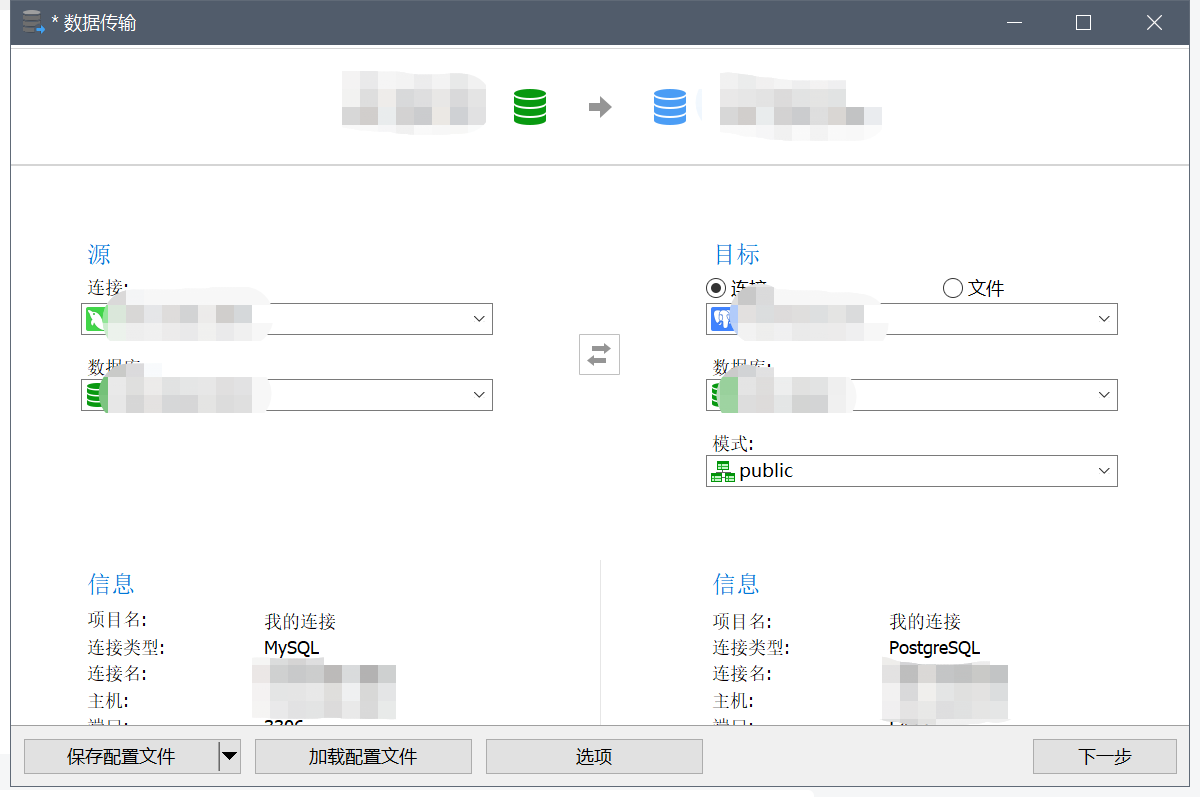The image size is (1200, 797).
Task: Click the schema icon beside public
Action: [x=721, y=470]
